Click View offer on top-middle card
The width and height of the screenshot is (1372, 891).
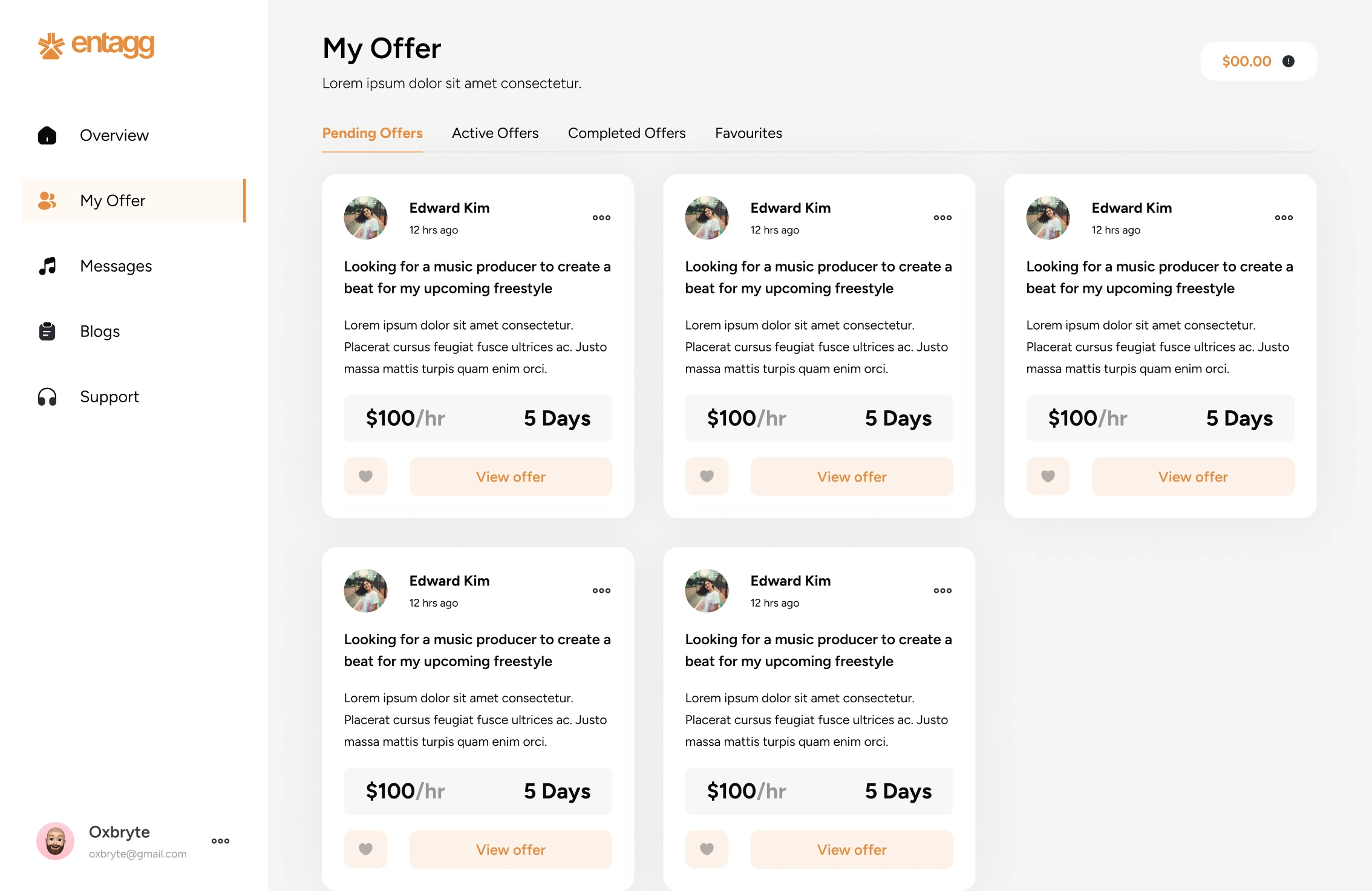click(x=852, y=477)
